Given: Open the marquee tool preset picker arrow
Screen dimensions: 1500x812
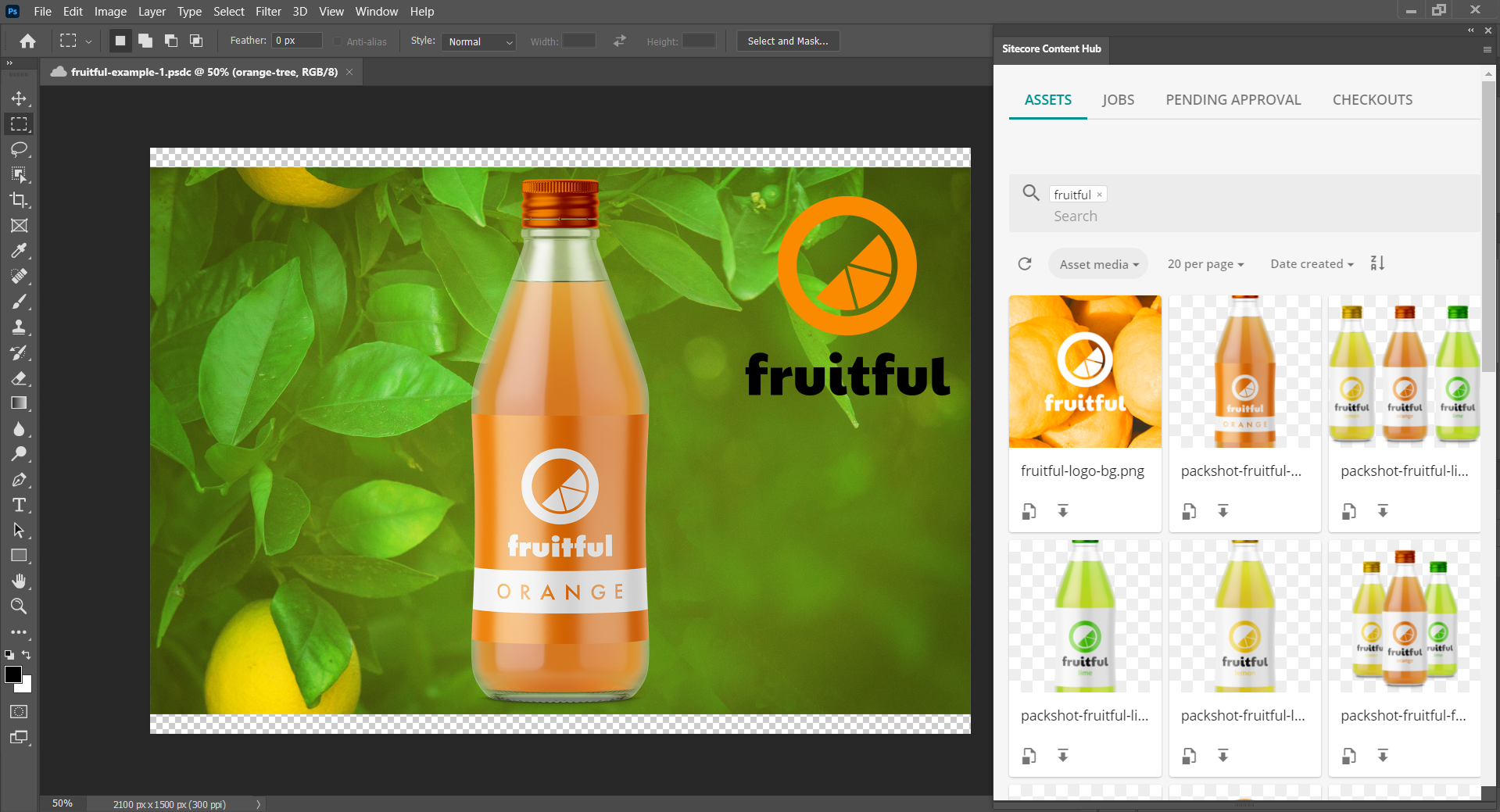Looking at the screenshot, I should (88, 41).
